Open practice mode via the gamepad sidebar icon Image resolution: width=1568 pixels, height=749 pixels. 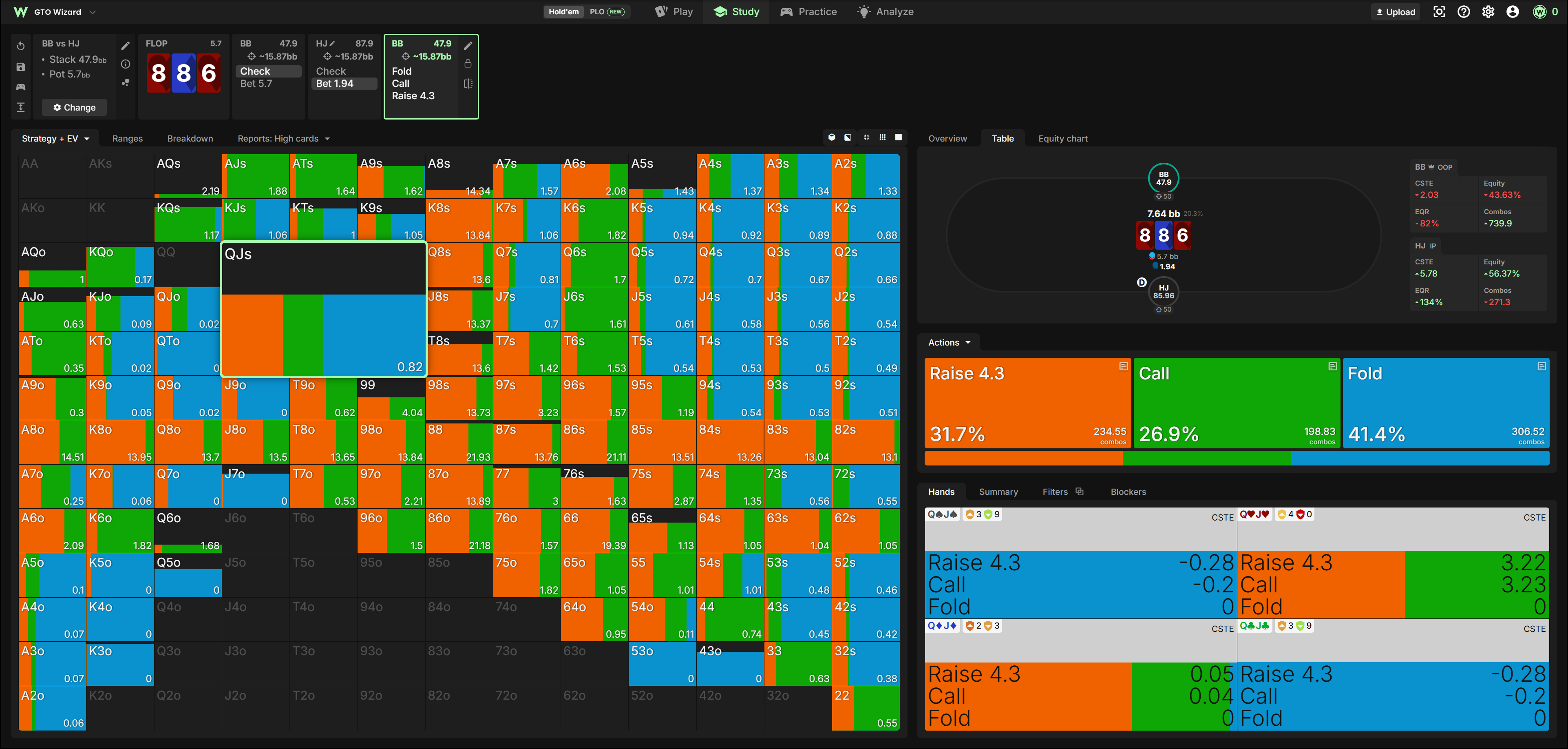21,87
